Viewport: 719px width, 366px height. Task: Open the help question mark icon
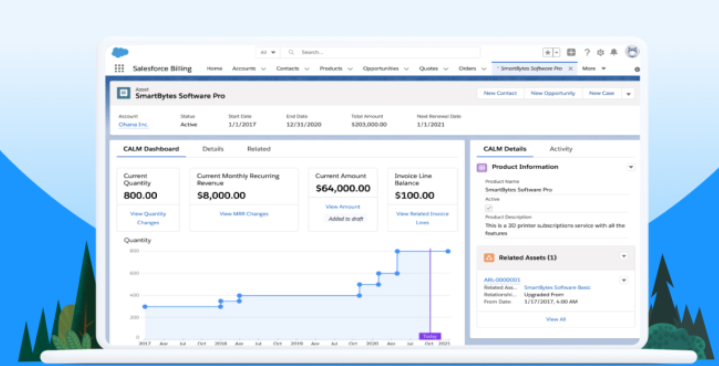[587, 52]
